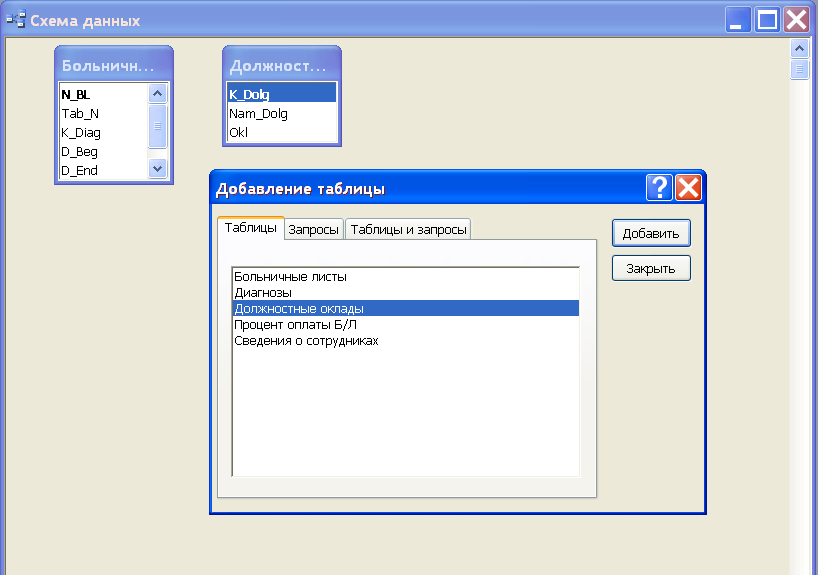Select the D_End field
Viewport: 818px width, 575px height.
104,170
